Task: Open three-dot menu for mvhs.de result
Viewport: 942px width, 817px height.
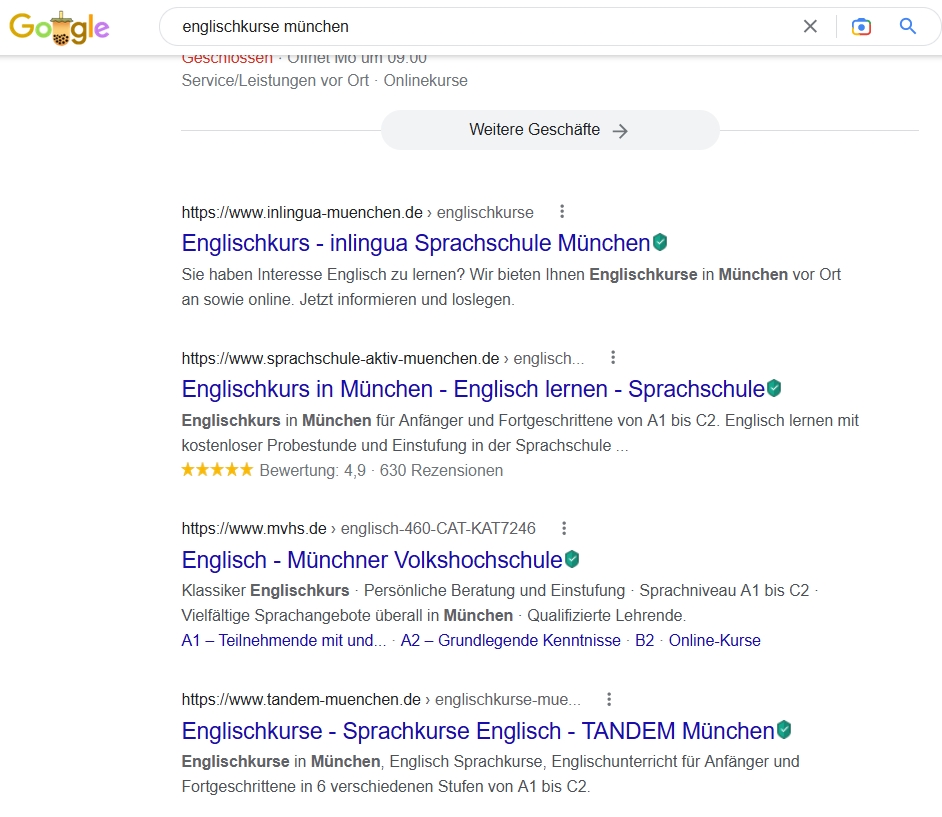Action: pos(564,528)
